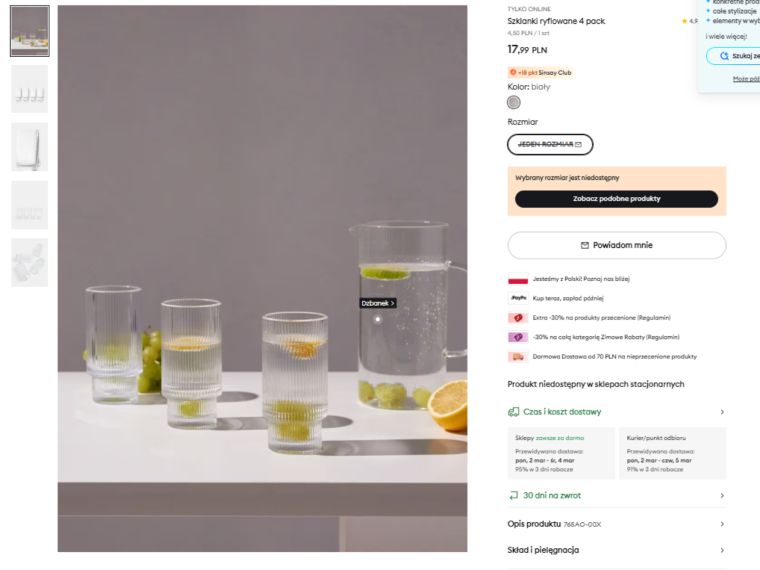Show the last thumbnail in the gallery

click(29, 263)
